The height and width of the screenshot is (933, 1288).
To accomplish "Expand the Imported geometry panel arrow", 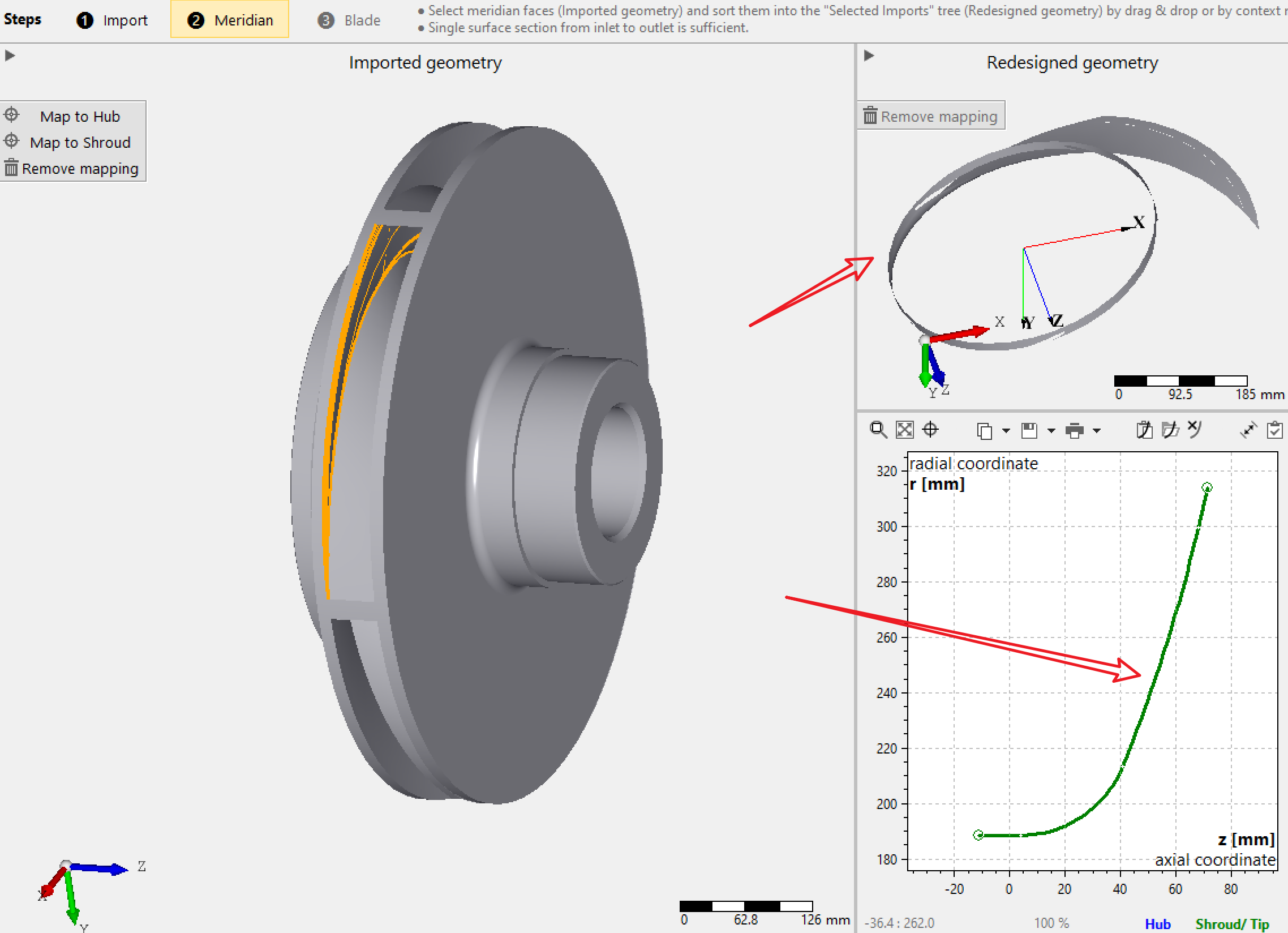I will point(10,55).
